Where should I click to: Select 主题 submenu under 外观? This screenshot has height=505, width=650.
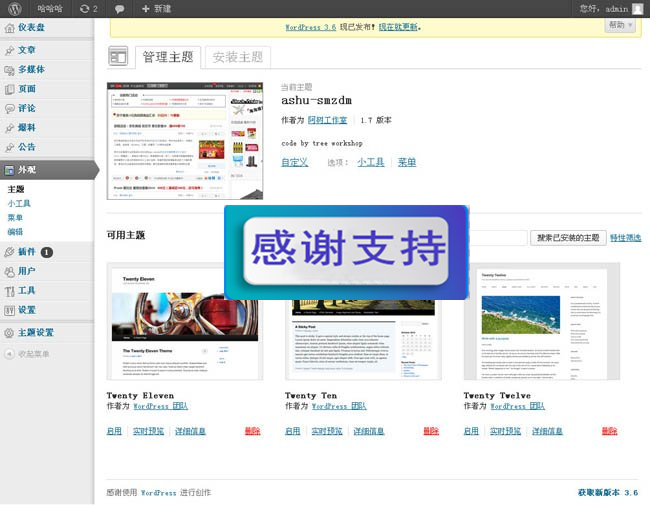16,189
